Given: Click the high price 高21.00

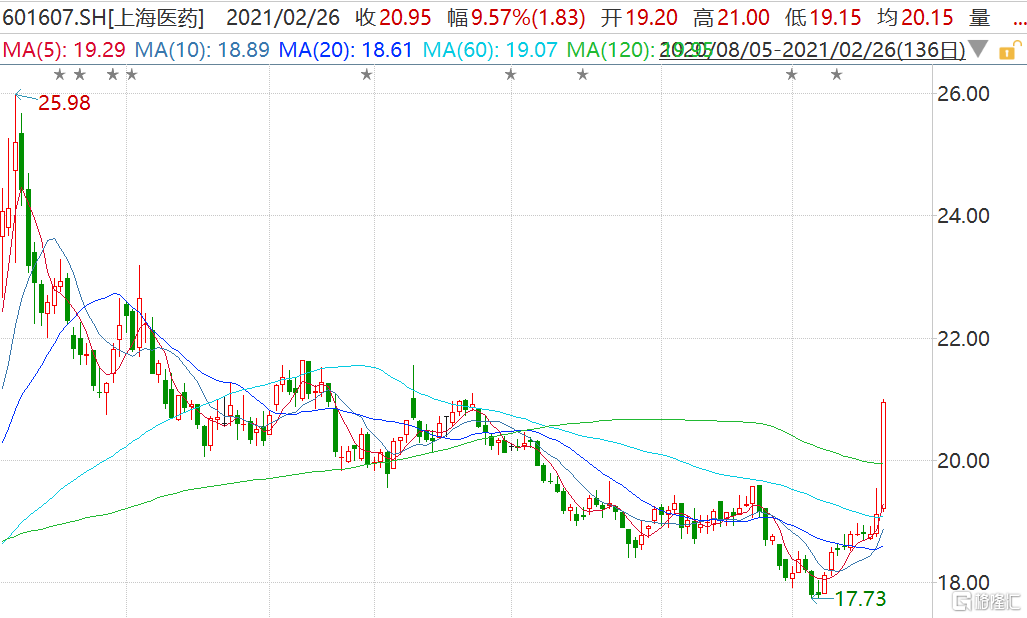Looking at the screenshot, I should [732, 17].
